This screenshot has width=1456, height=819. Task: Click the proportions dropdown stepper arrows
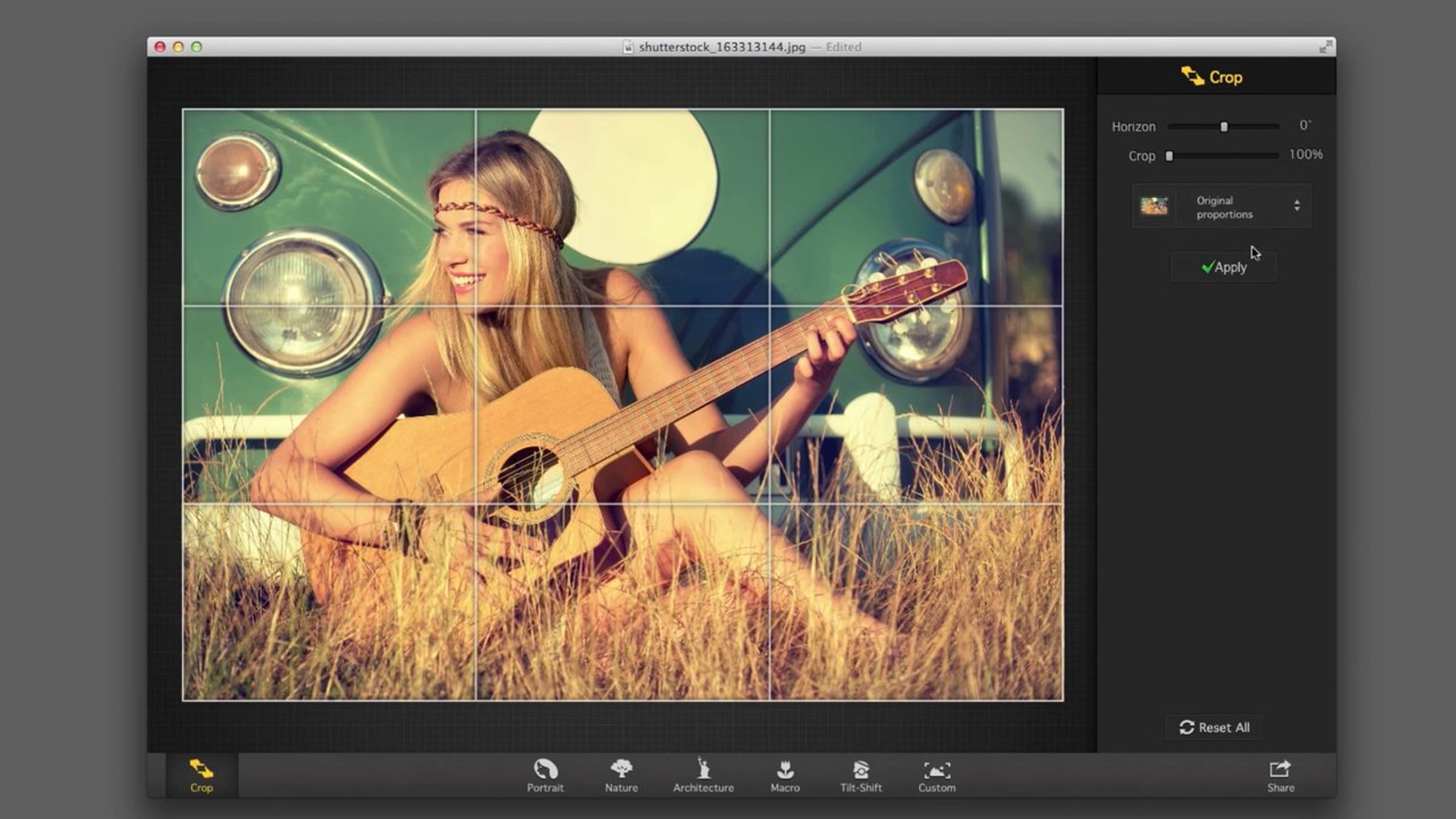[1297, 206]
